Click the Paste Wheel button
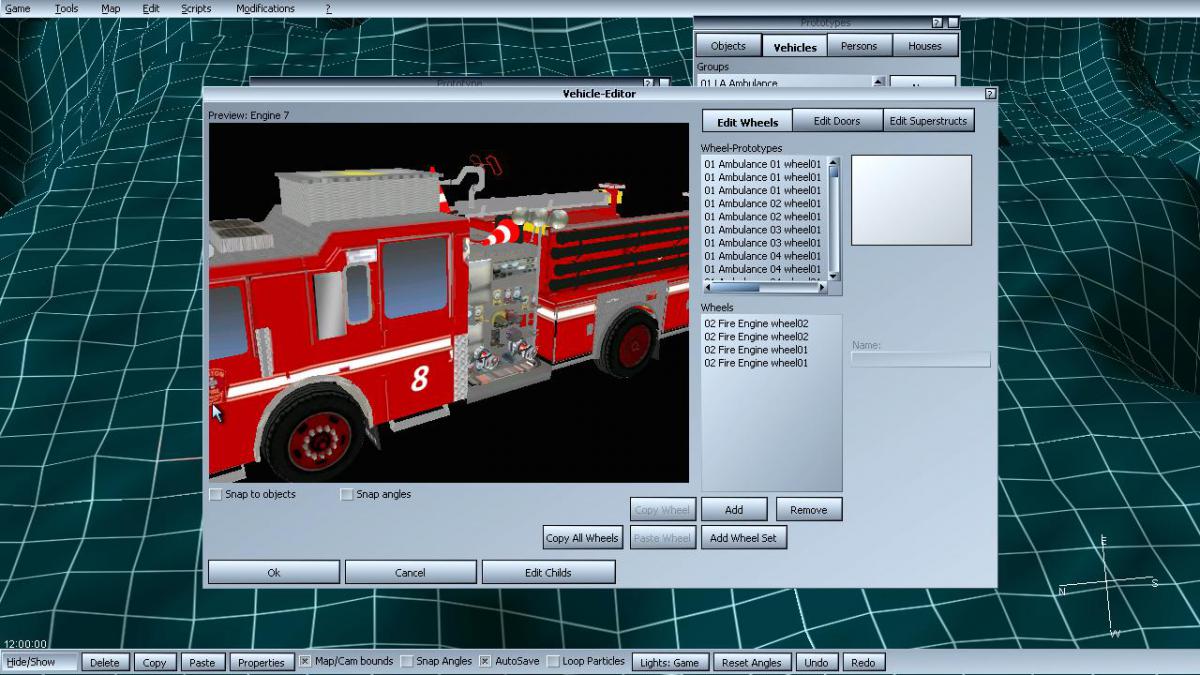 click(x=663, y=538)
